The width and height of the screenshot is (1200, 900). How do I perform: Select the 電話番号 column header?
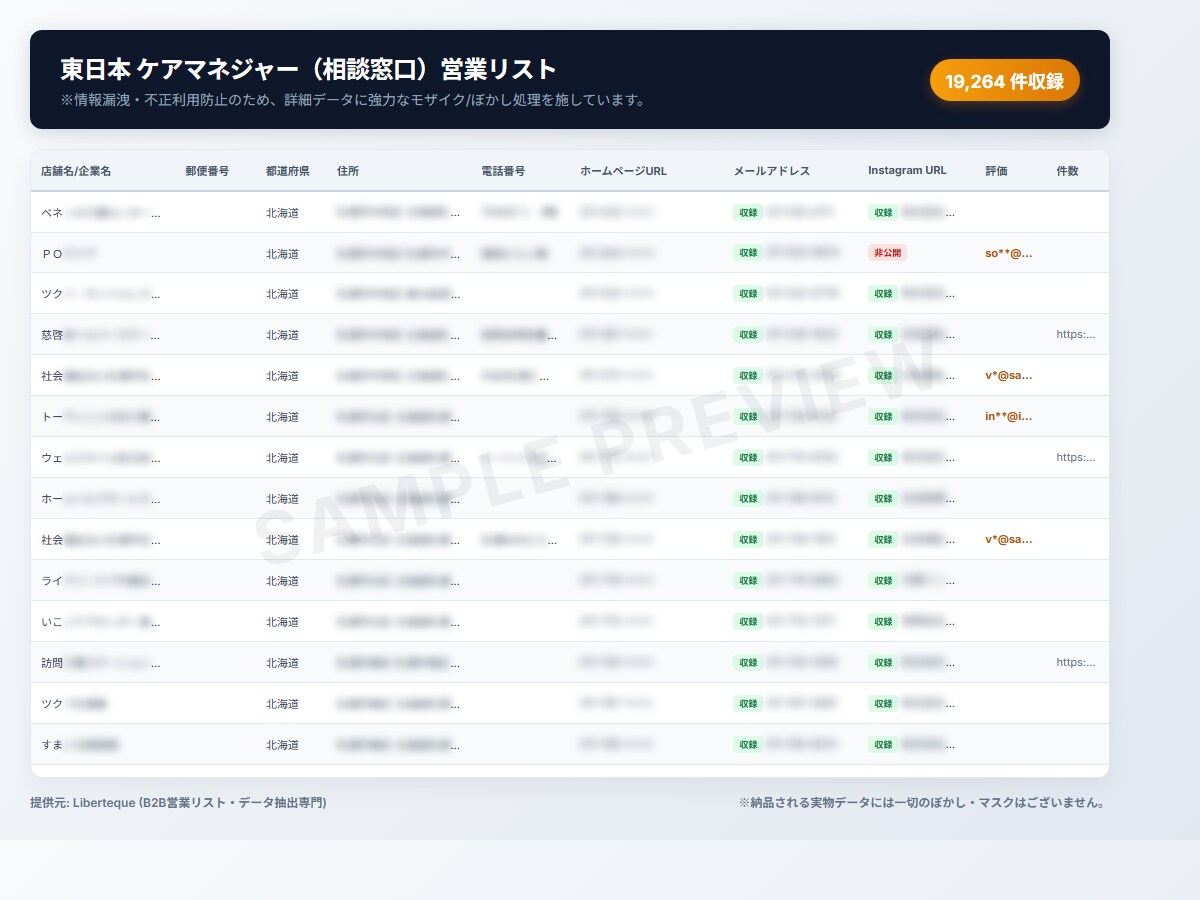(x=503, y=171)
